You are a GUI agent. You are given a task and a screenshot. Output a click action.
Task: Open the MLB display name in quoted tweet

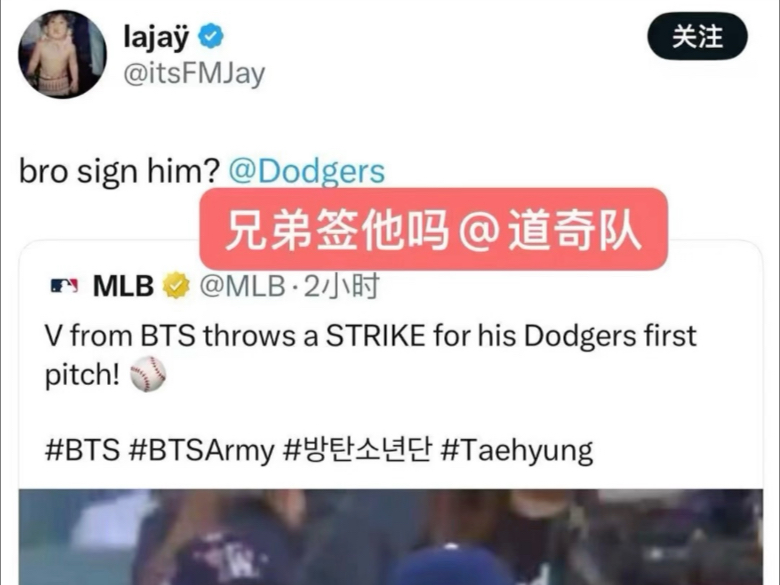[x=123, y=286]
